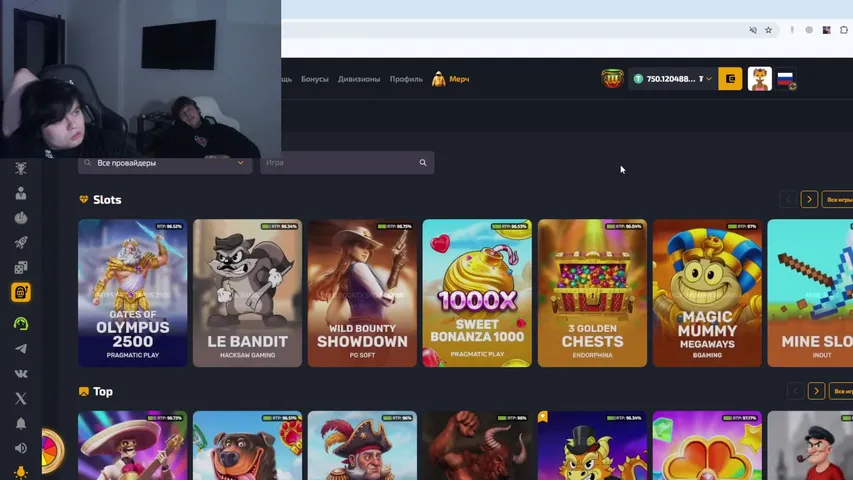Viewport: 853px width, 480px height.
Task: Click the user avatar picture
Action: [759, 79]
